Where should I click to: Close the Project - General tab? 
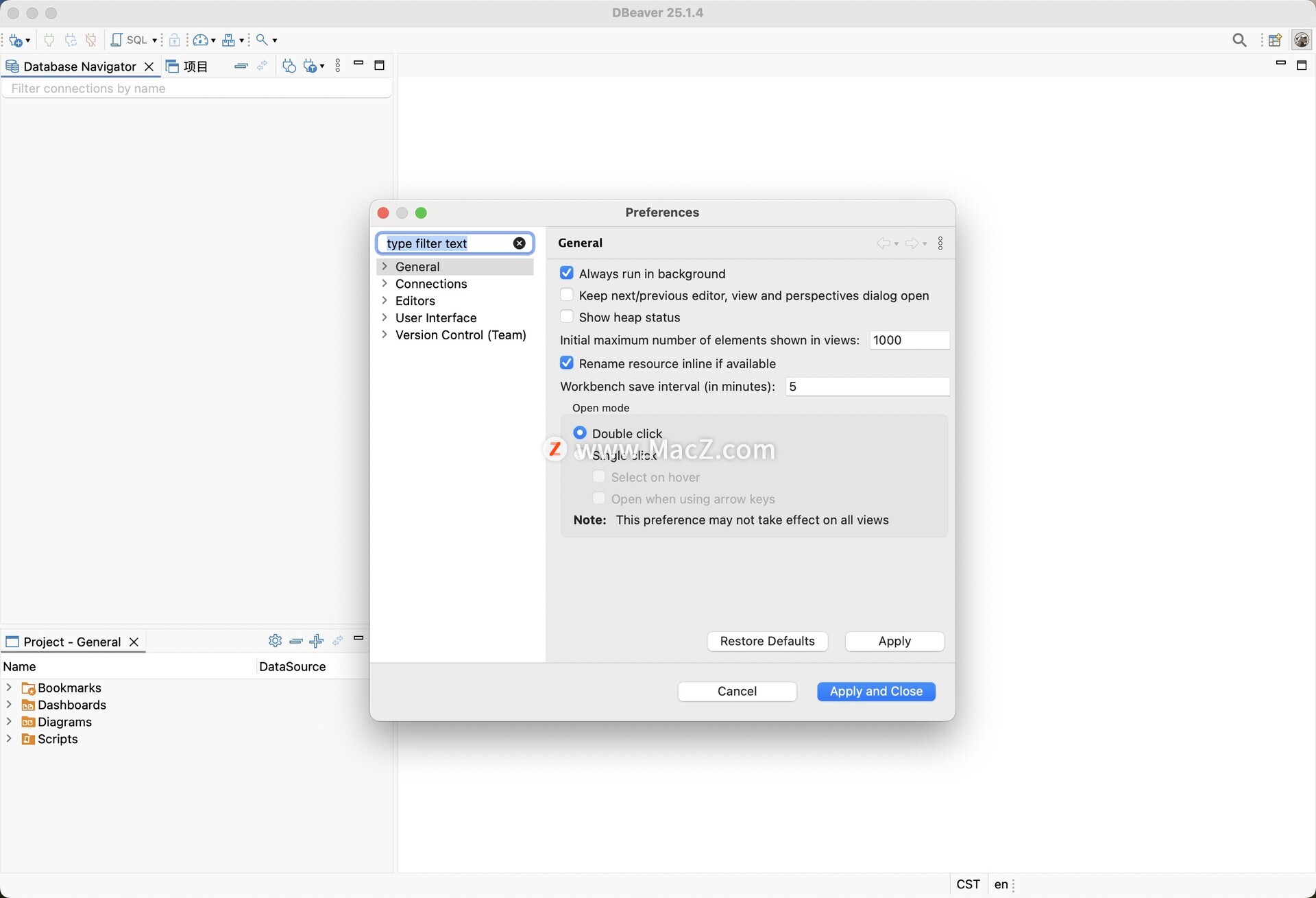coord(134,642)
